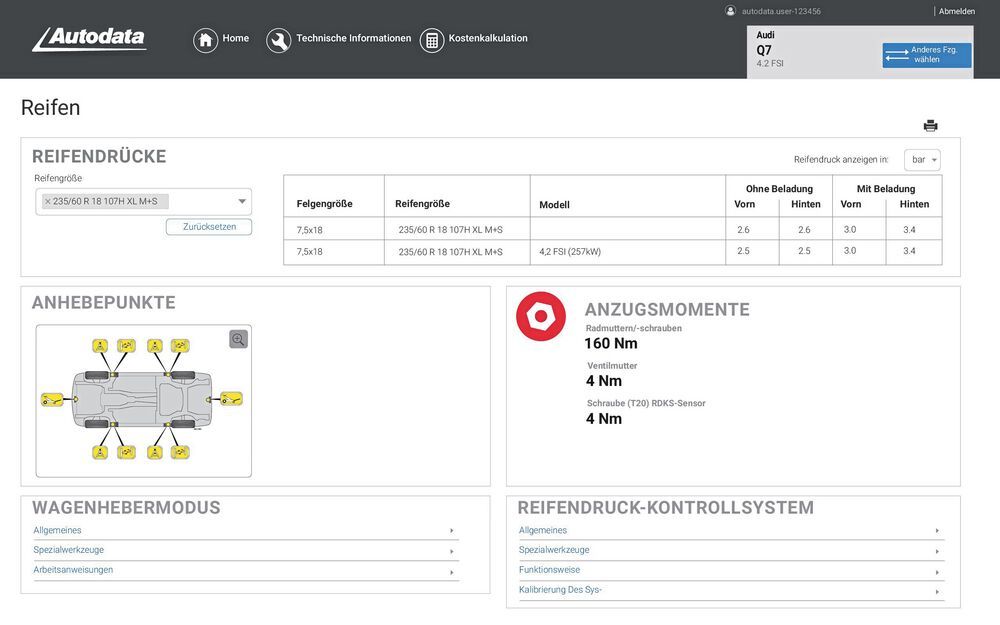Viewport: 1000px width, 625px height.
Task: Click the Zurücksetzen button
Action: [x=209, y=227]
